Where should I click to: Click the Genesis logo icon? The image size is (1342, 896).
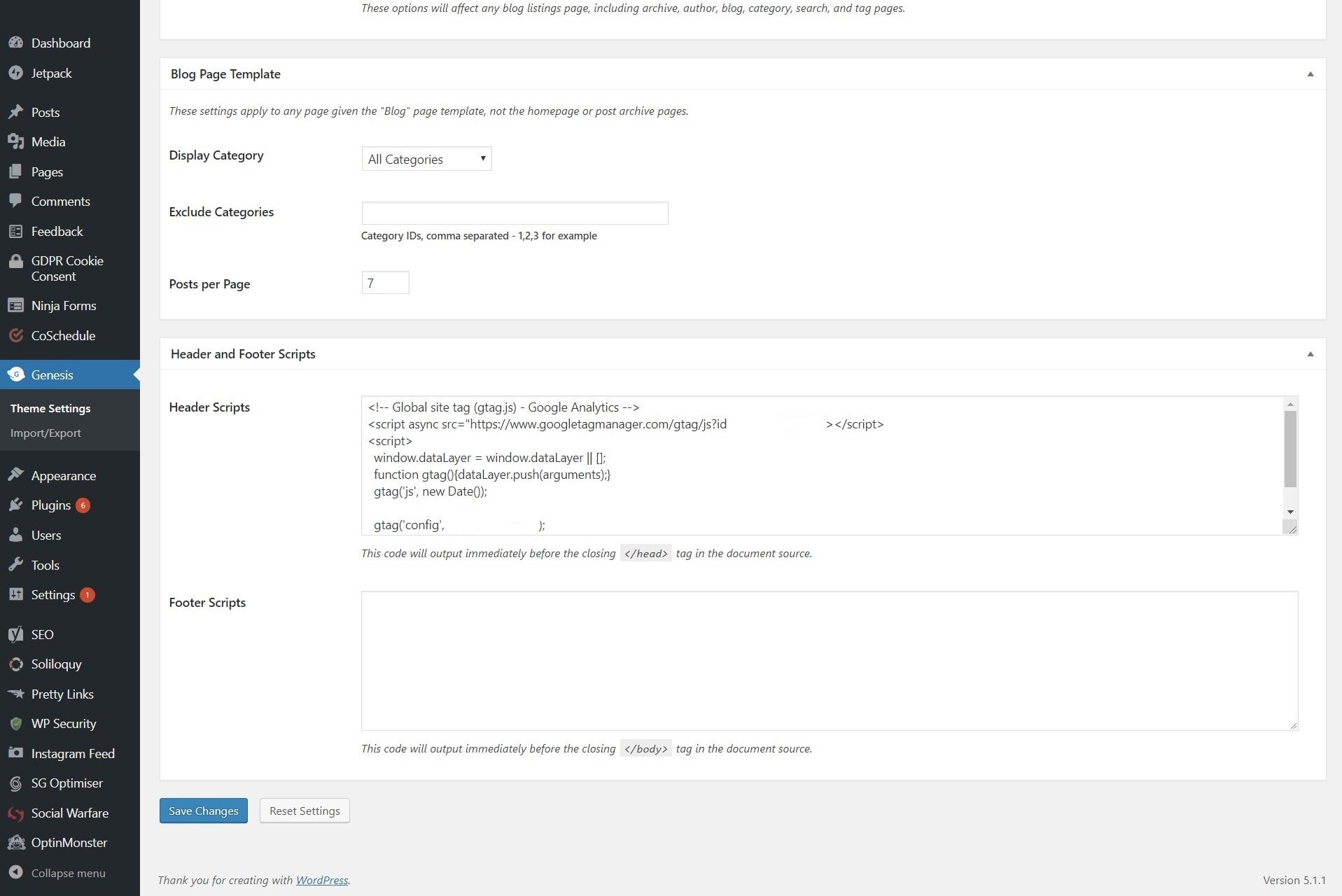pyautogui.click(x=15, y=374)
